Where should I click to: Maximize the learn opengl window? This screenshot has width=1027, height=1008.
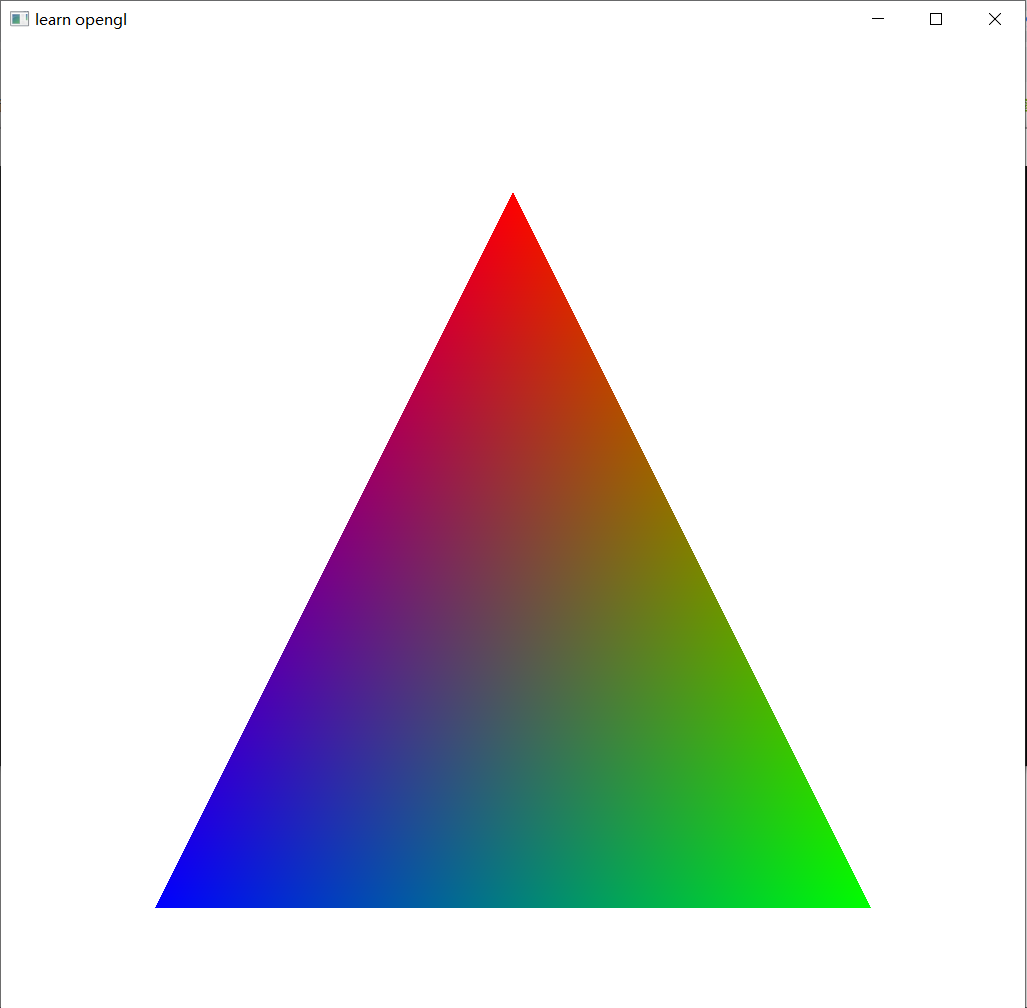pos(936,19)
